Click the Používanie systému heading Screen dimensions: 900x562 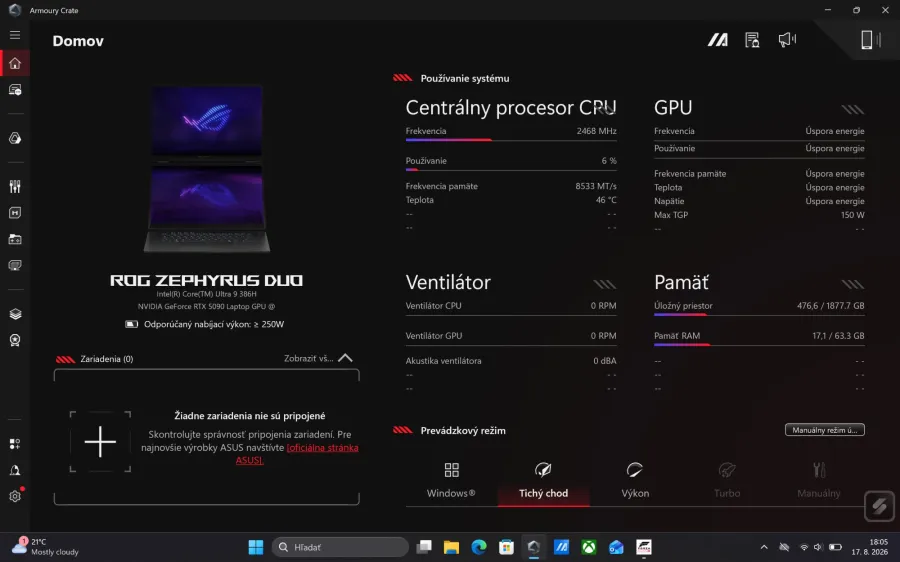pyautogui.click(x=465, y=78)
